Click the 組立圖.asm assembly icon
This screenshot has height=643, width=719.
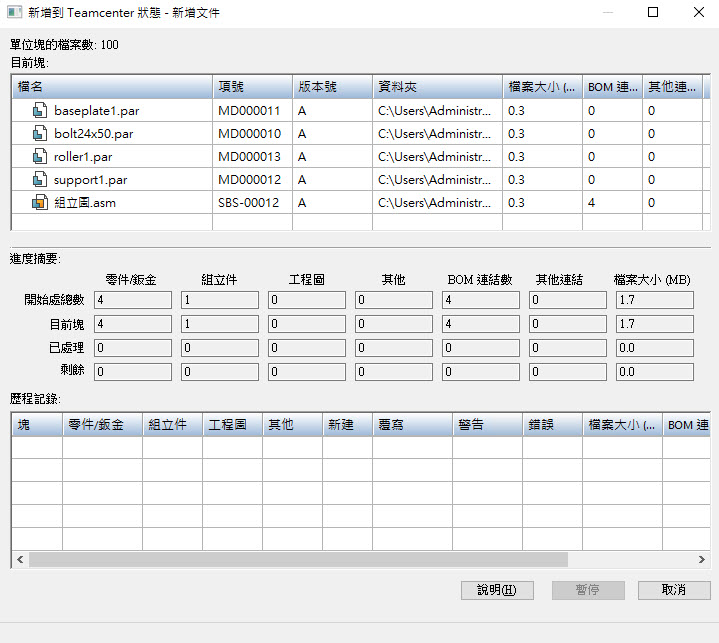pos(40,202)
